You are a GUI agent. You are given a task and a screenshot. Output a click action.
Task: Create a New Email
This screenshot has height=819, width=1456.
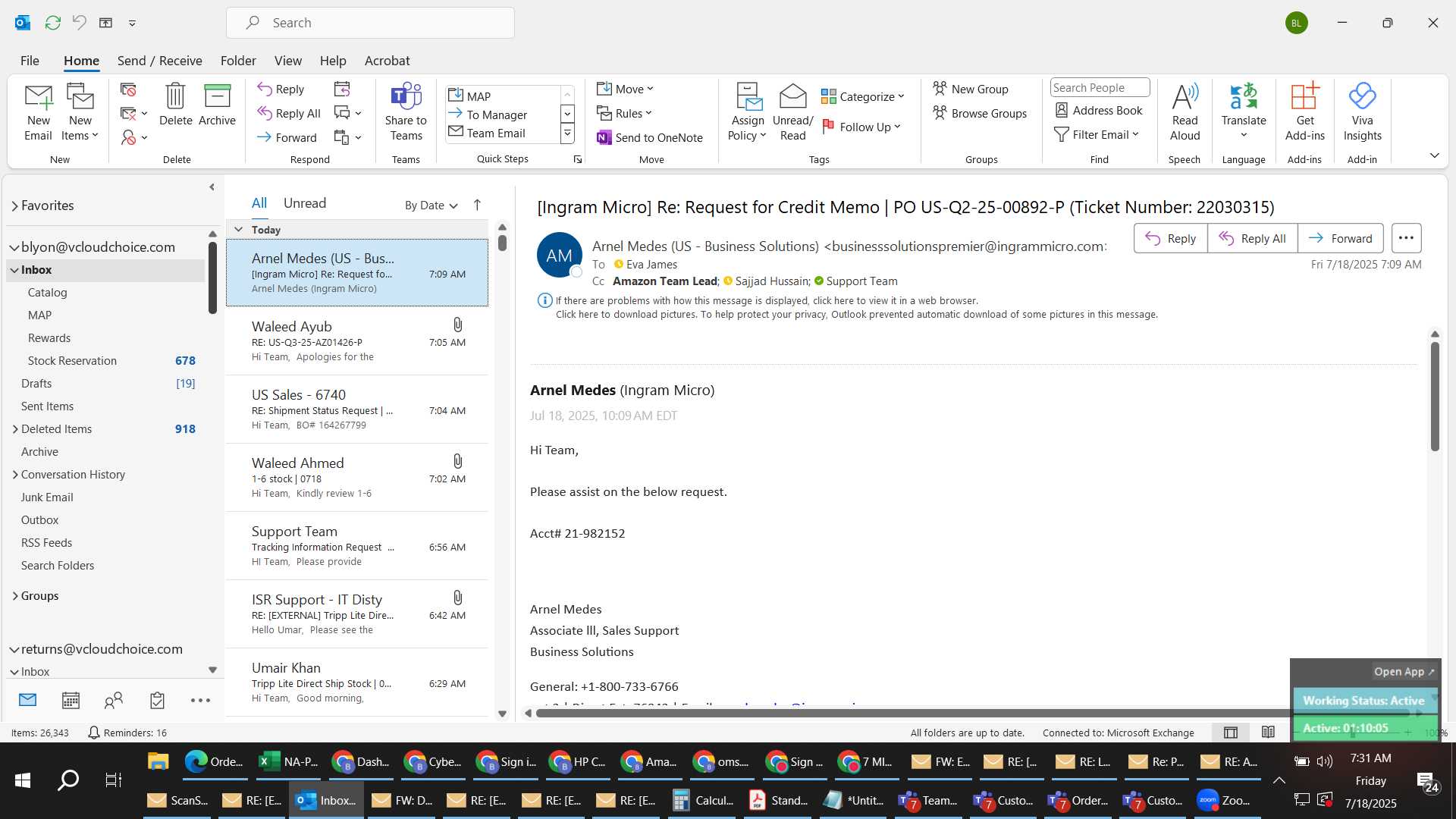(38, 112)
